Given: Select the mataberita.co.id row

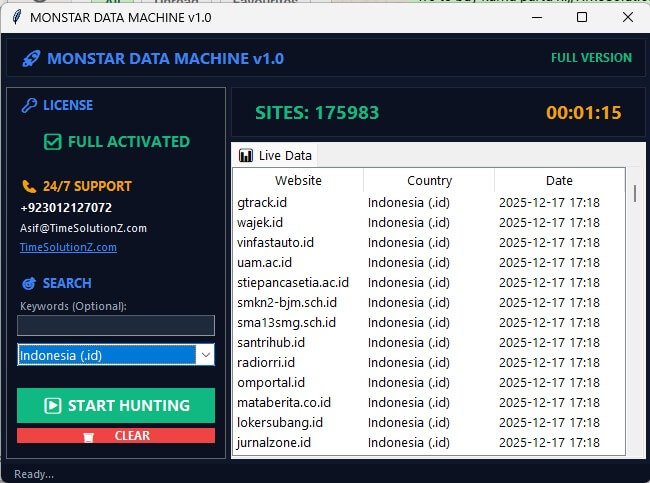Looking at the screenshot, I should pyautogui.click(x=429, y=403).
